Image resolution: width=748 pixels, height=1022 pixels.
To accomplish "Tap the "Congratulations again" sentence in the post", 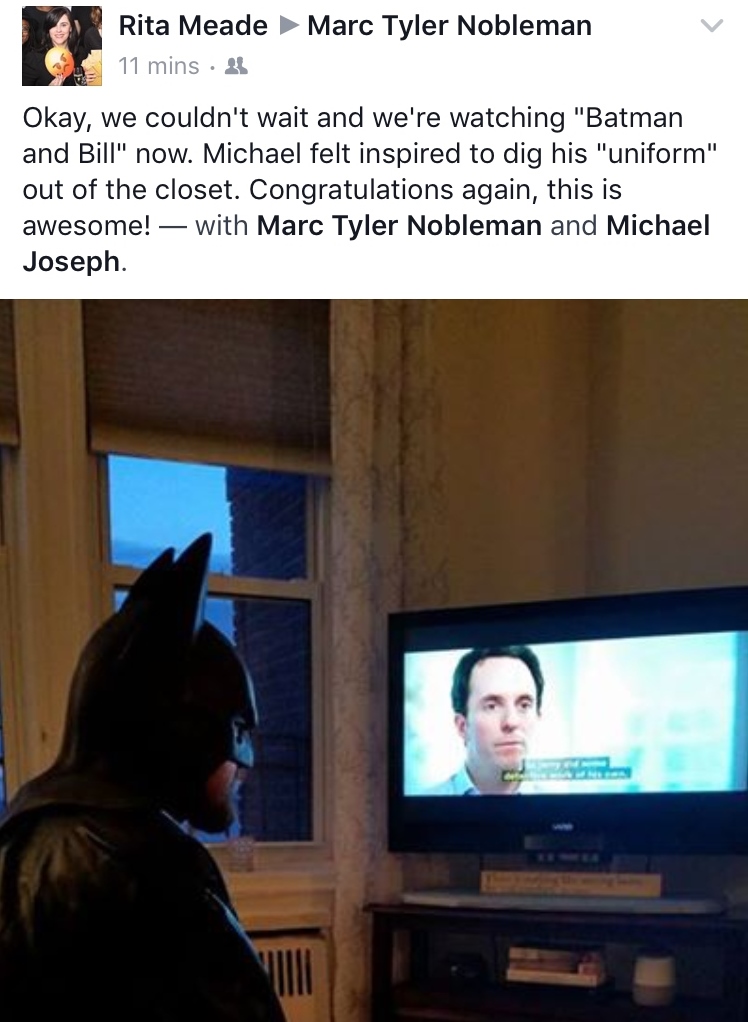I will pos(435,190).
